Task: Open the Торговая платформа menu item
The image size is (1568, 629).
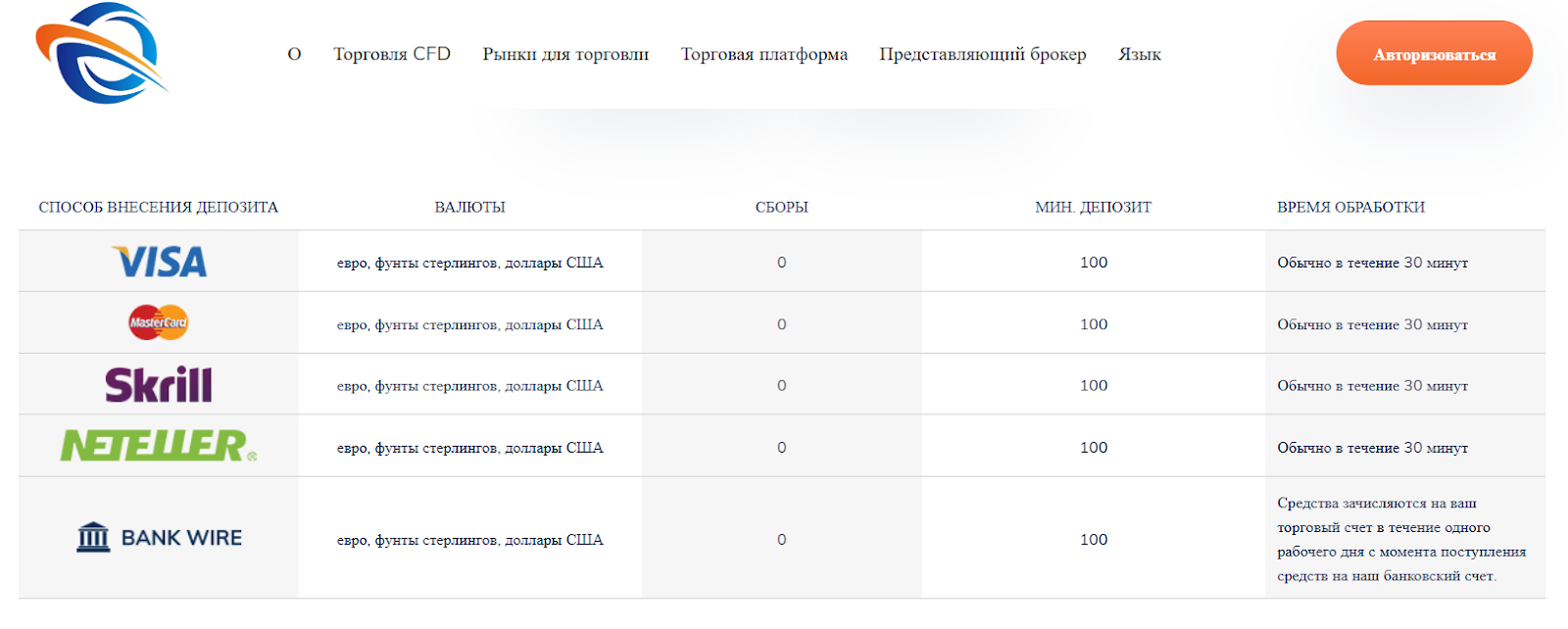Action: [x=764, y=54]
